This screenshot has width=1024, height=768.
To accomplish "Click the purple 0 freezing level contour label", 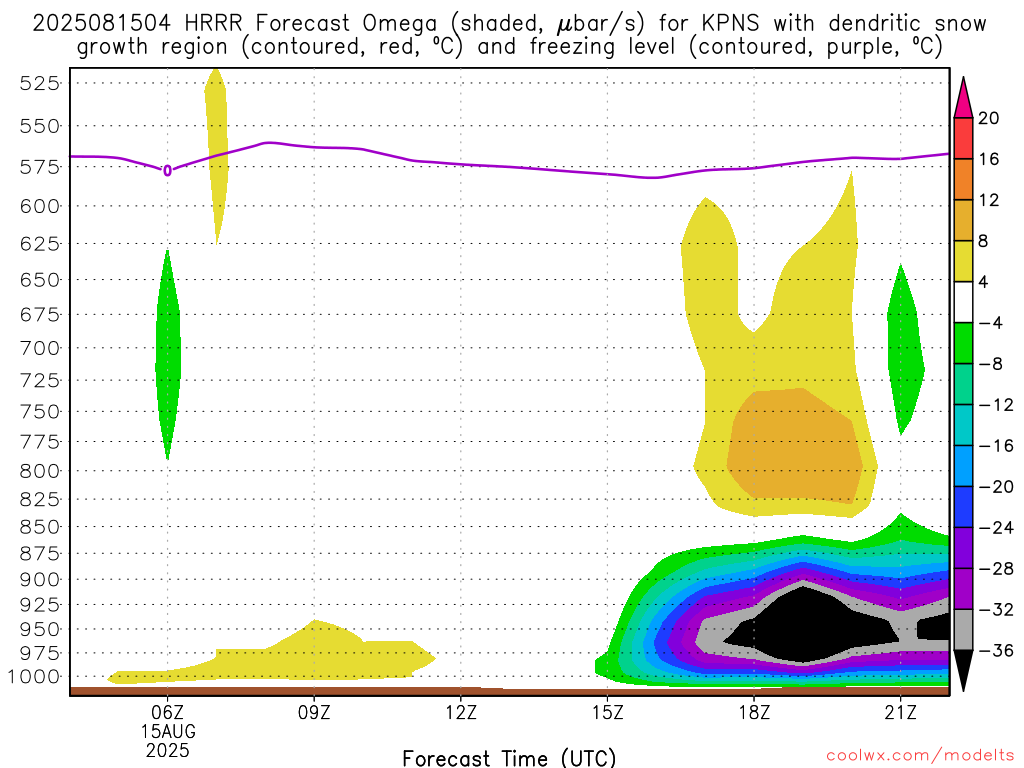I will 168,170.
